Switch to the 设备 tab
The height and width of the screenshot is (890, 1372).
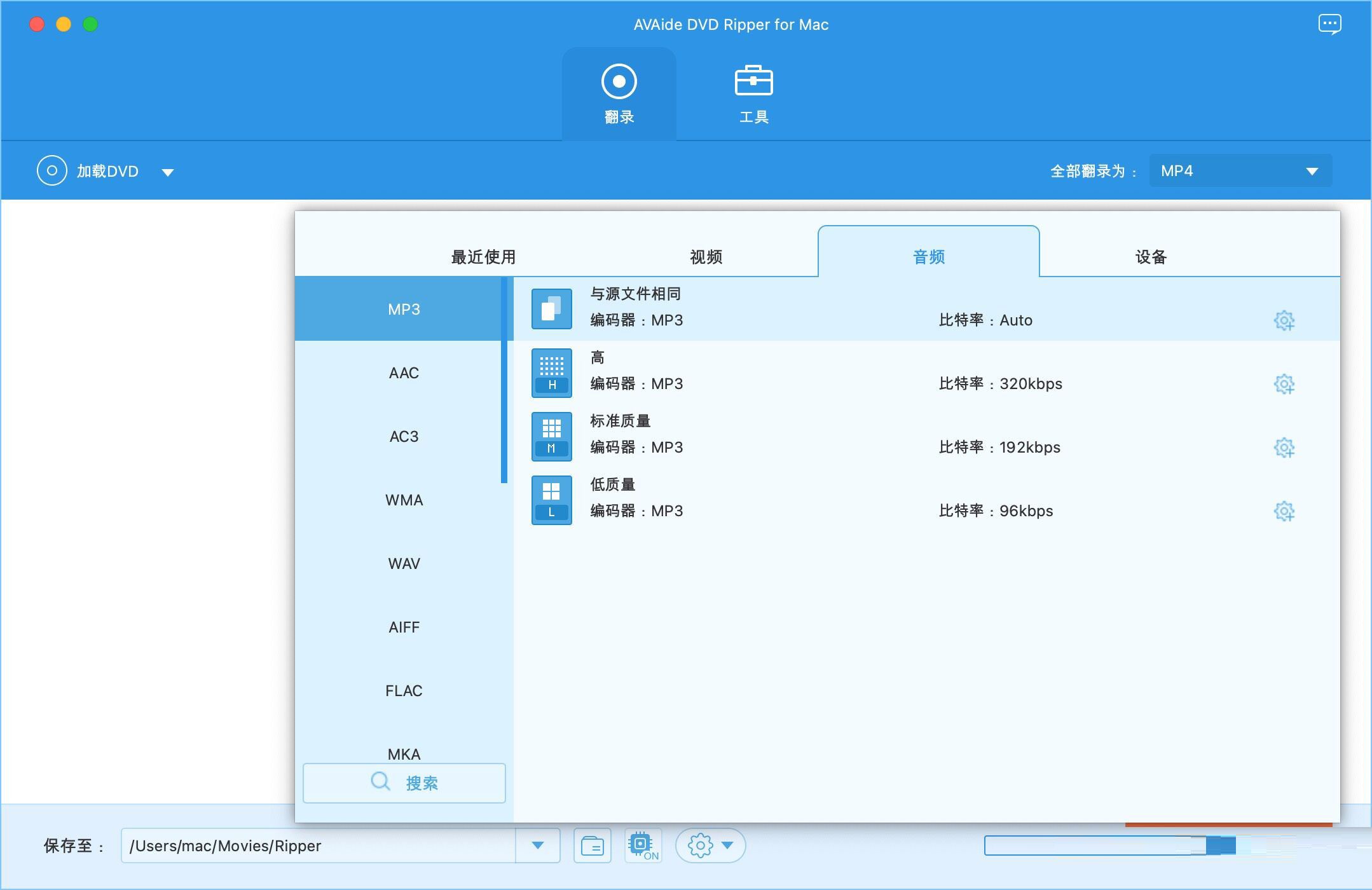1151,257
